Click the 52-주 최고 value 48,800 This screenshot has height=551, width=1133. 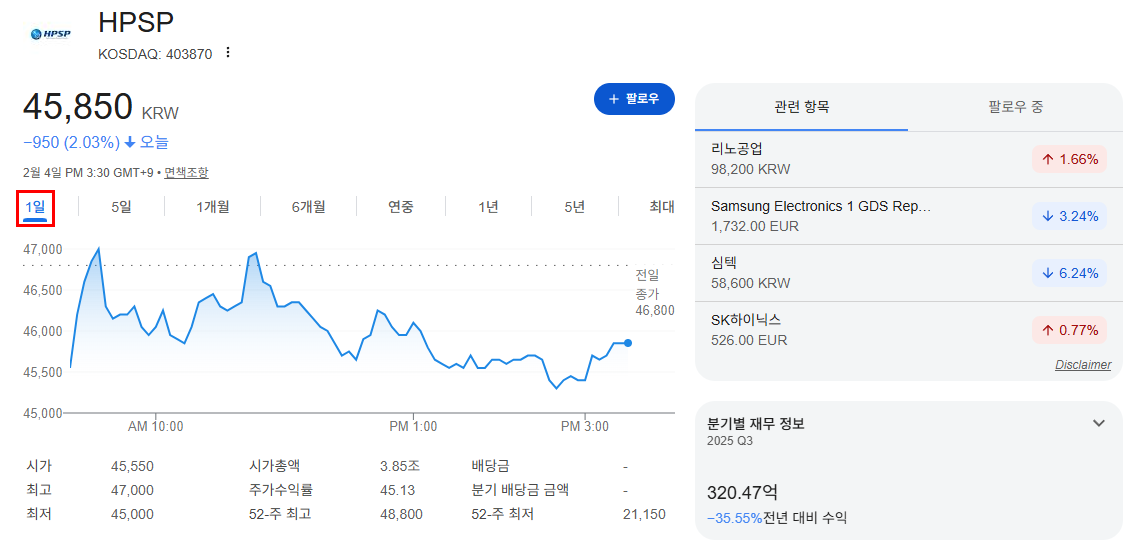(x=401, y=514)
